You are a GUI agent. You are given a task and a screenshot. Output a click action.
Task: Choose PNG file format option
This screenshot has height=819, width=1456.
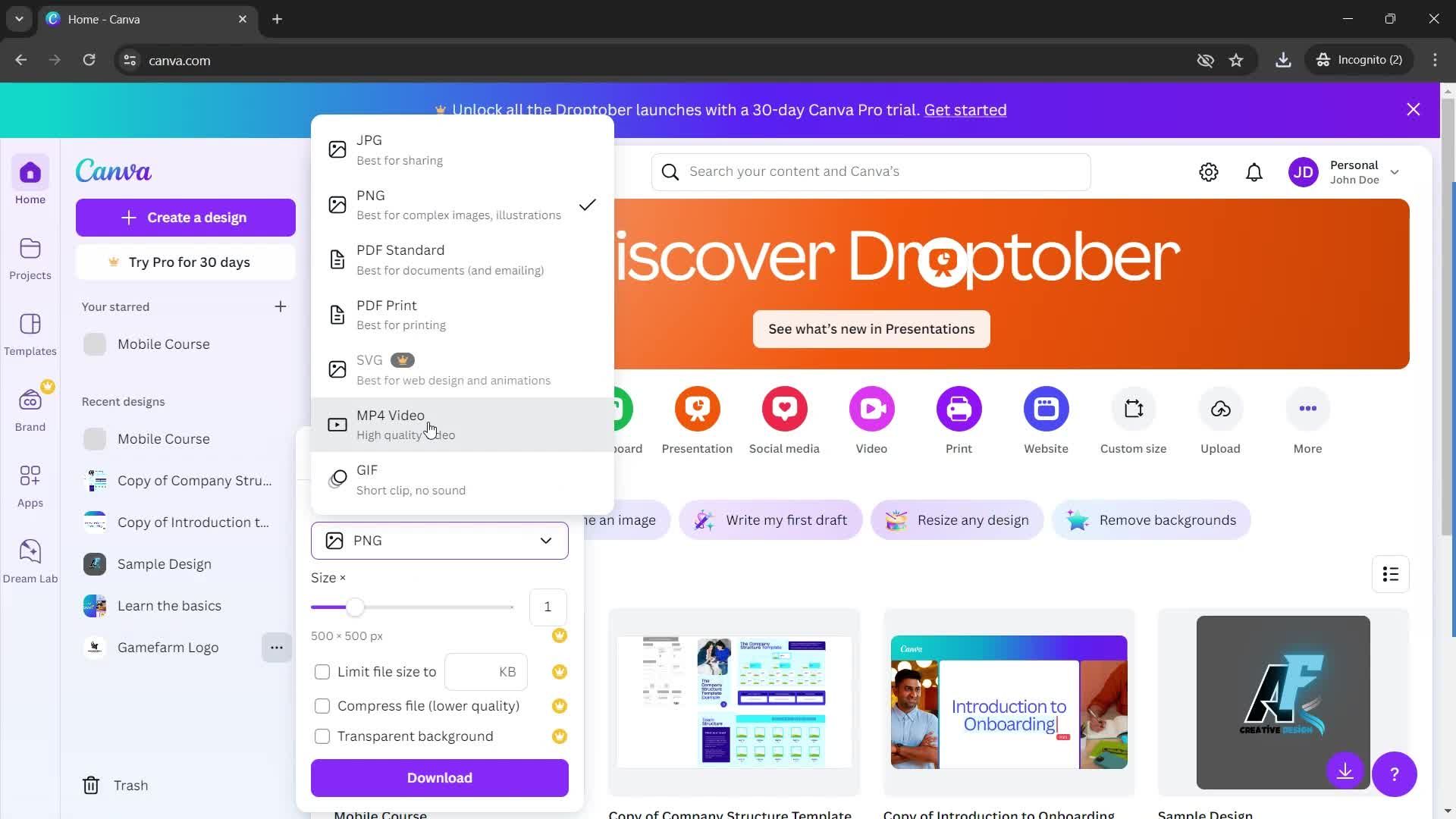[463, 205]
